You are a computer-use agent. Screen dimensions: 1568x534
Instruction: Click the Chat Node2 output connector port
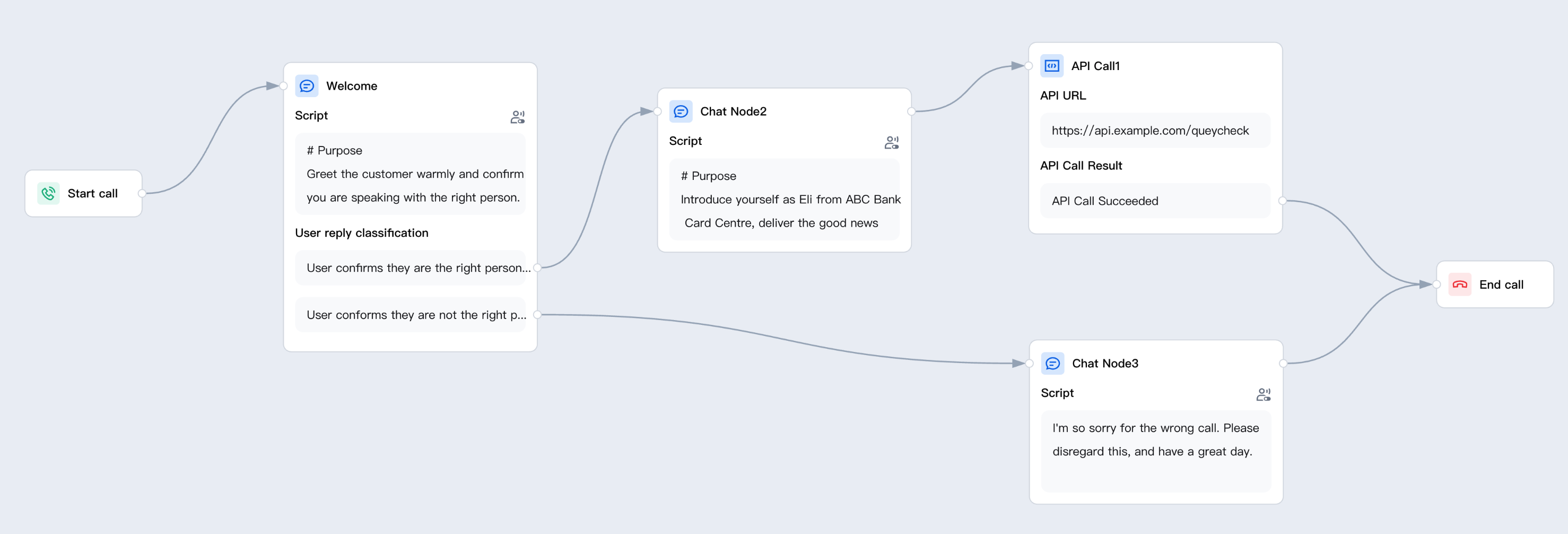[911, 111]
